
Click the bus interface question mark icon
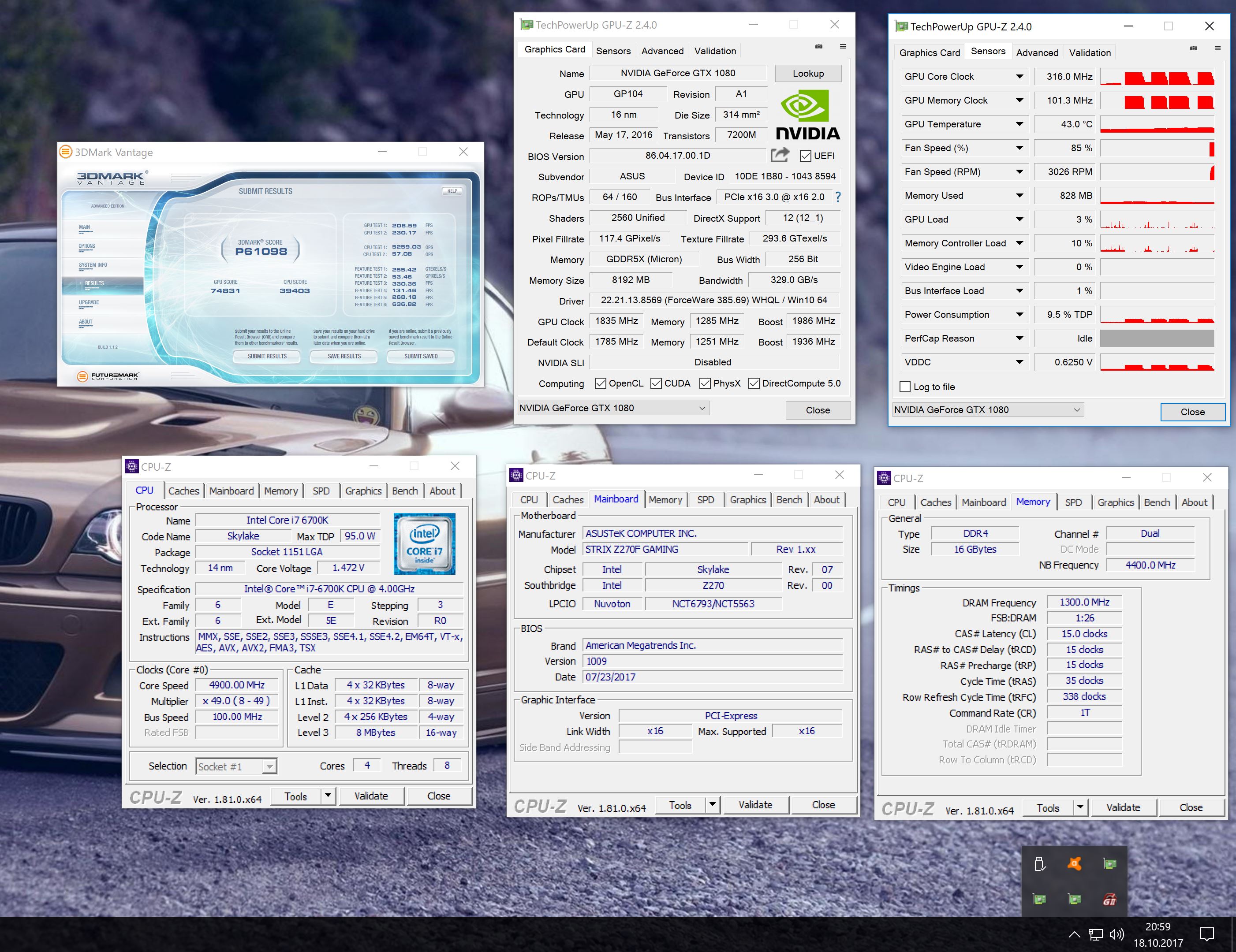tap(838, 197)
